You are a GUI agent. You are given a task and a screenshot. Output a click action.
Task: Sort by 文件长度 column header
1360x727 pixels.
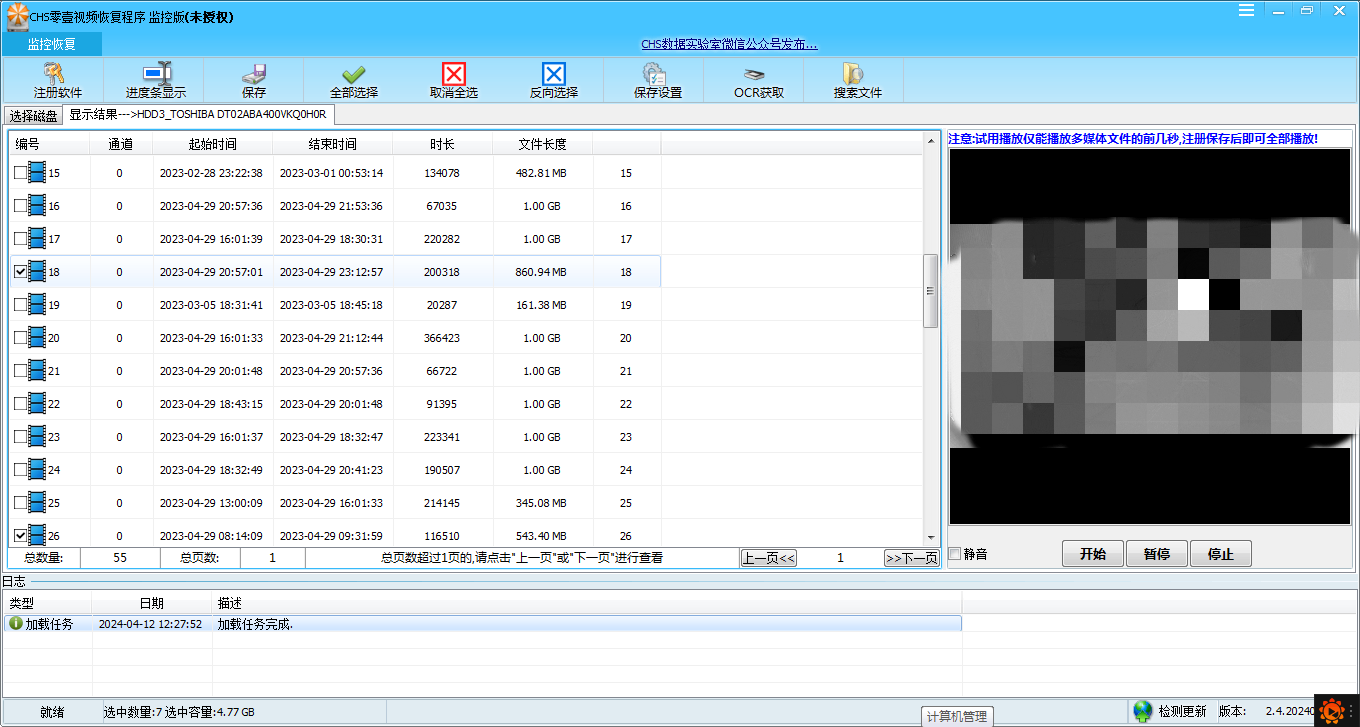[542, 144]
